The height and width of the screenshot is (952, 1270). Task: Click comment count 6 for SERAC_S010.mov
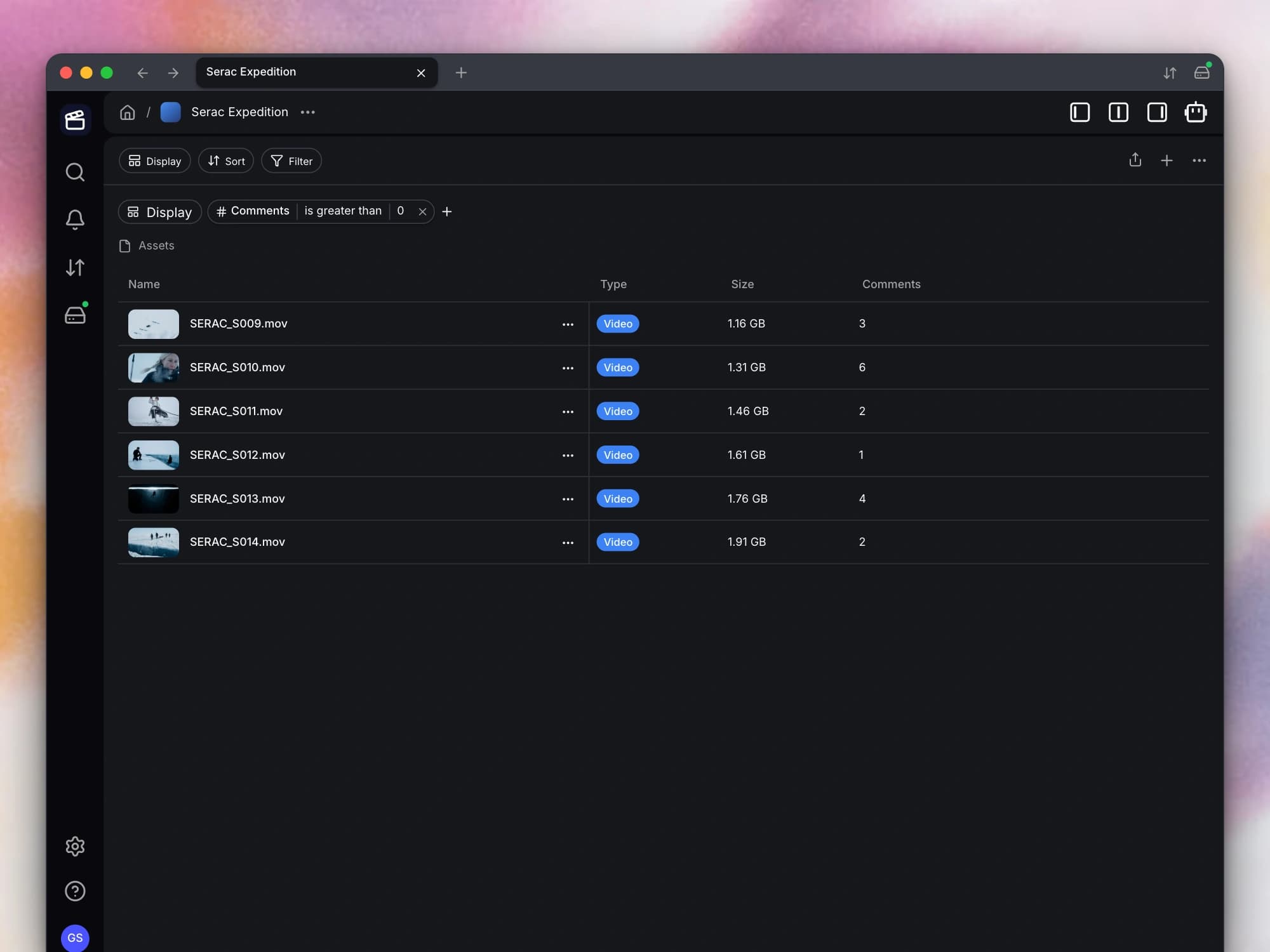tap(862, 367)
